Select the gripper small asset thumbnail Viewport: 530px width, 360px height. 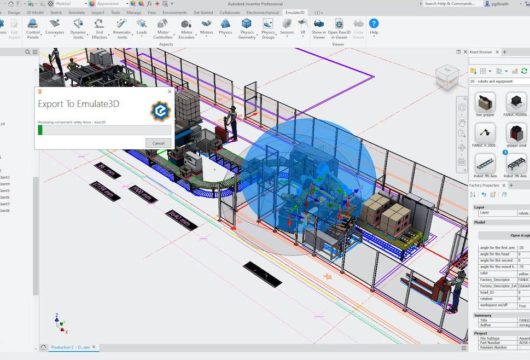pos(516,135)
